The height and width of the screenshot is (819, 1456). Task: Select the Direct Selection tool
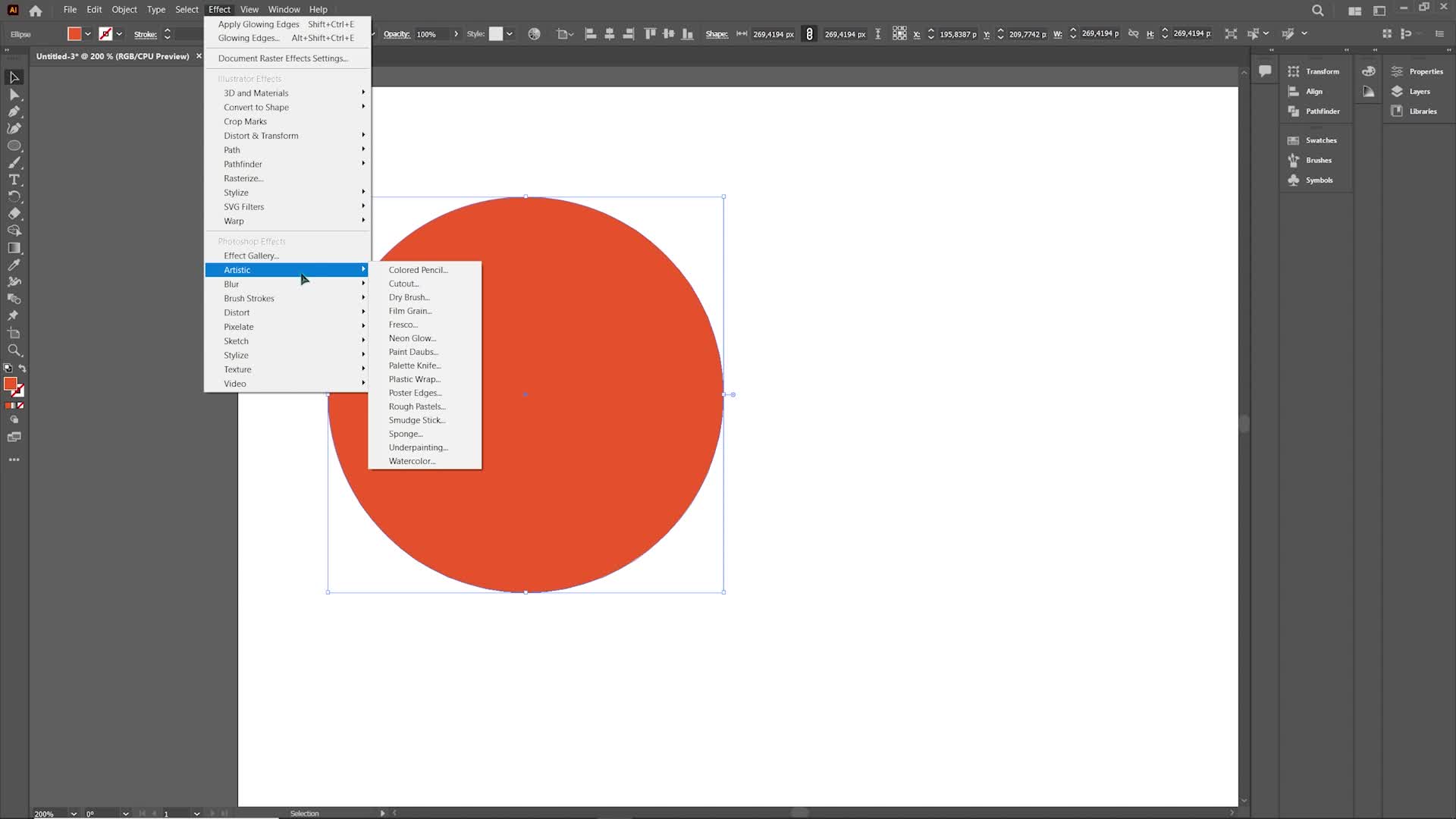tap(14, 95)
